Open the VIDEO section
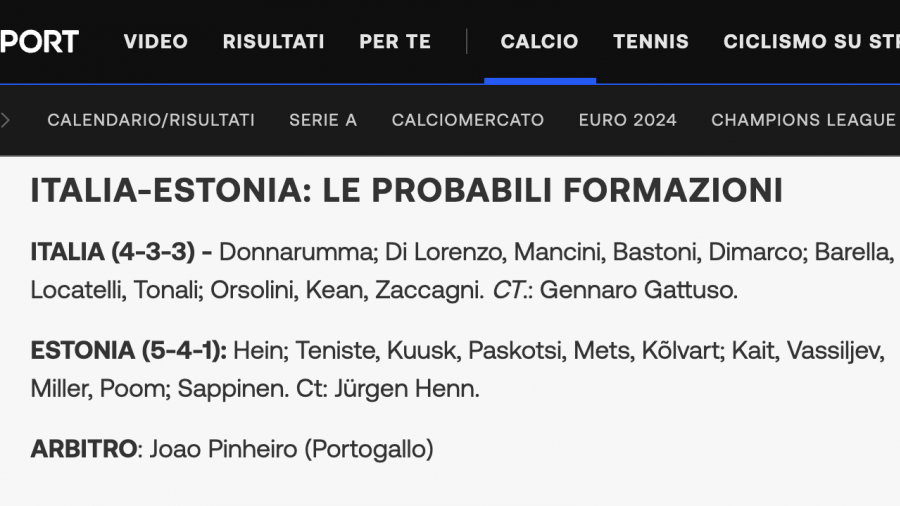 tap(155, 41)
